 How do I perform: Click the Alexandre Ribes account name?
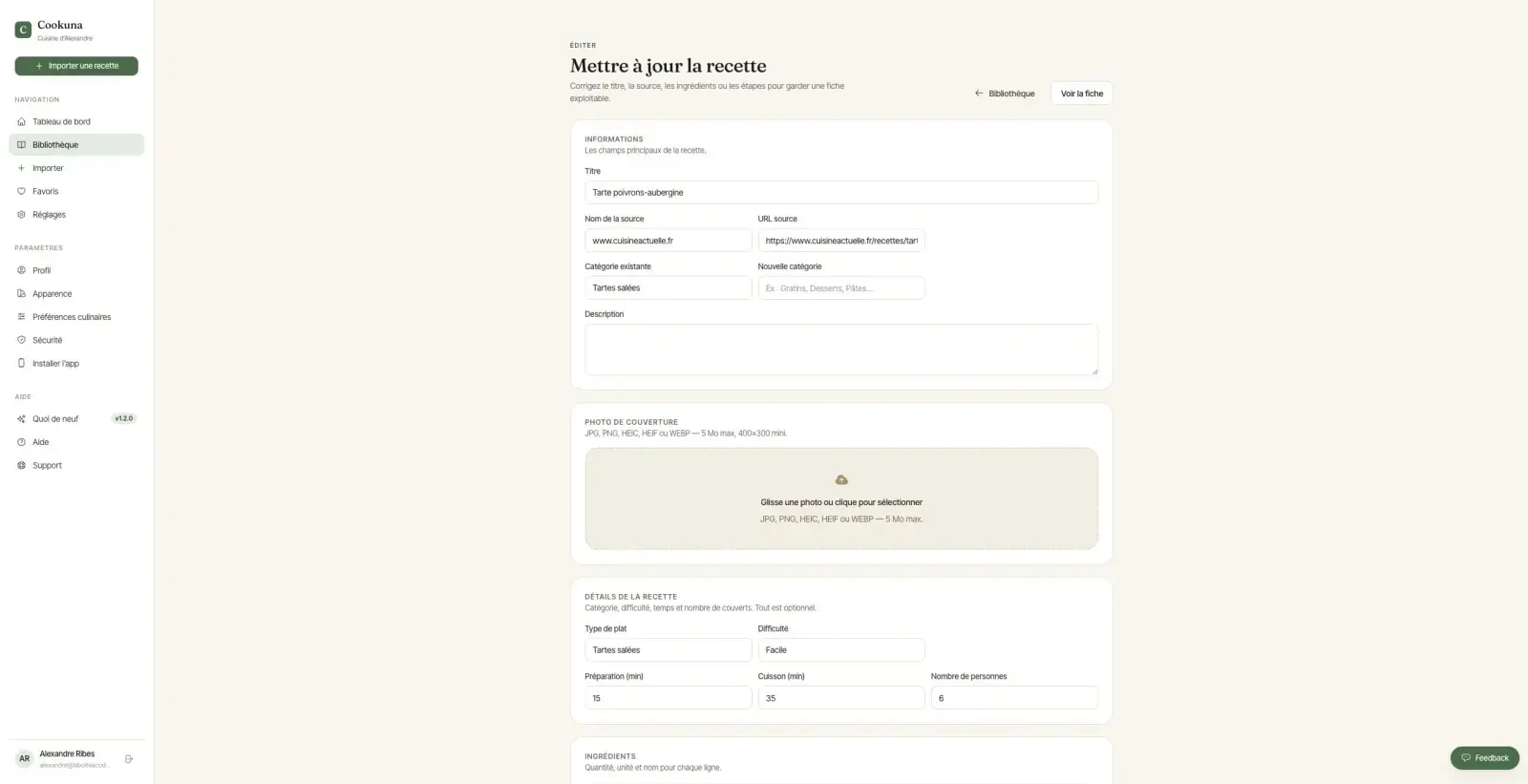coord(67,754)
